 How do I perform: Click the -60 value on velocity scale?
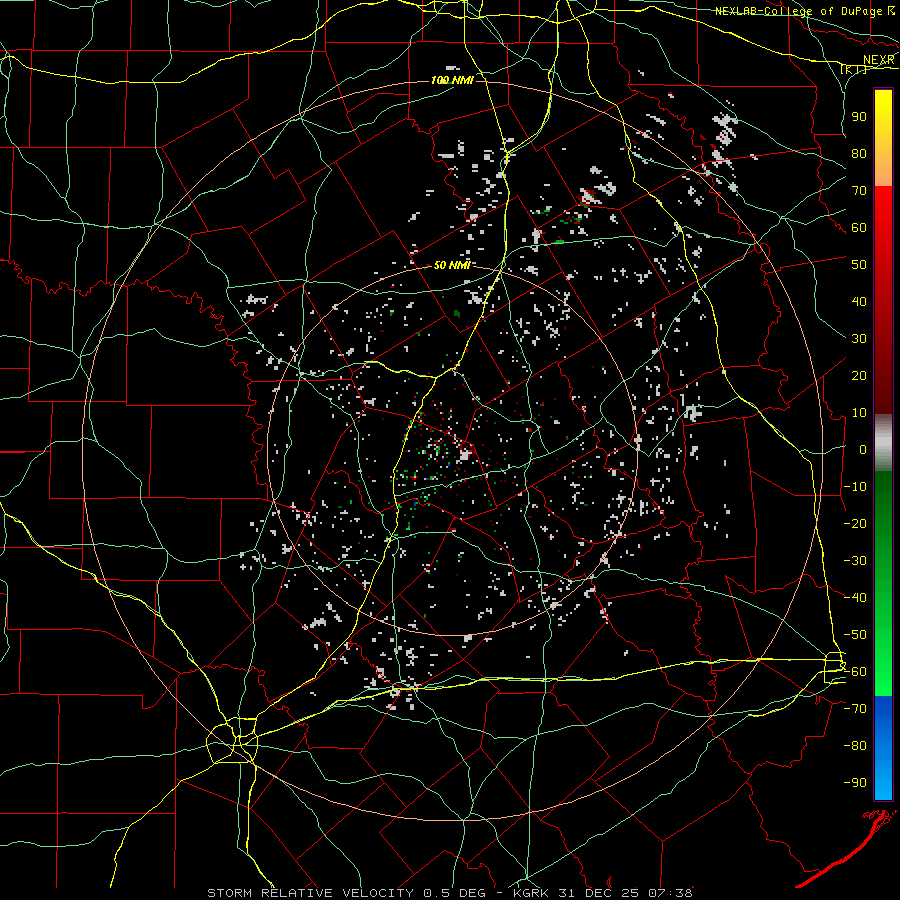[x=855, y=672]
